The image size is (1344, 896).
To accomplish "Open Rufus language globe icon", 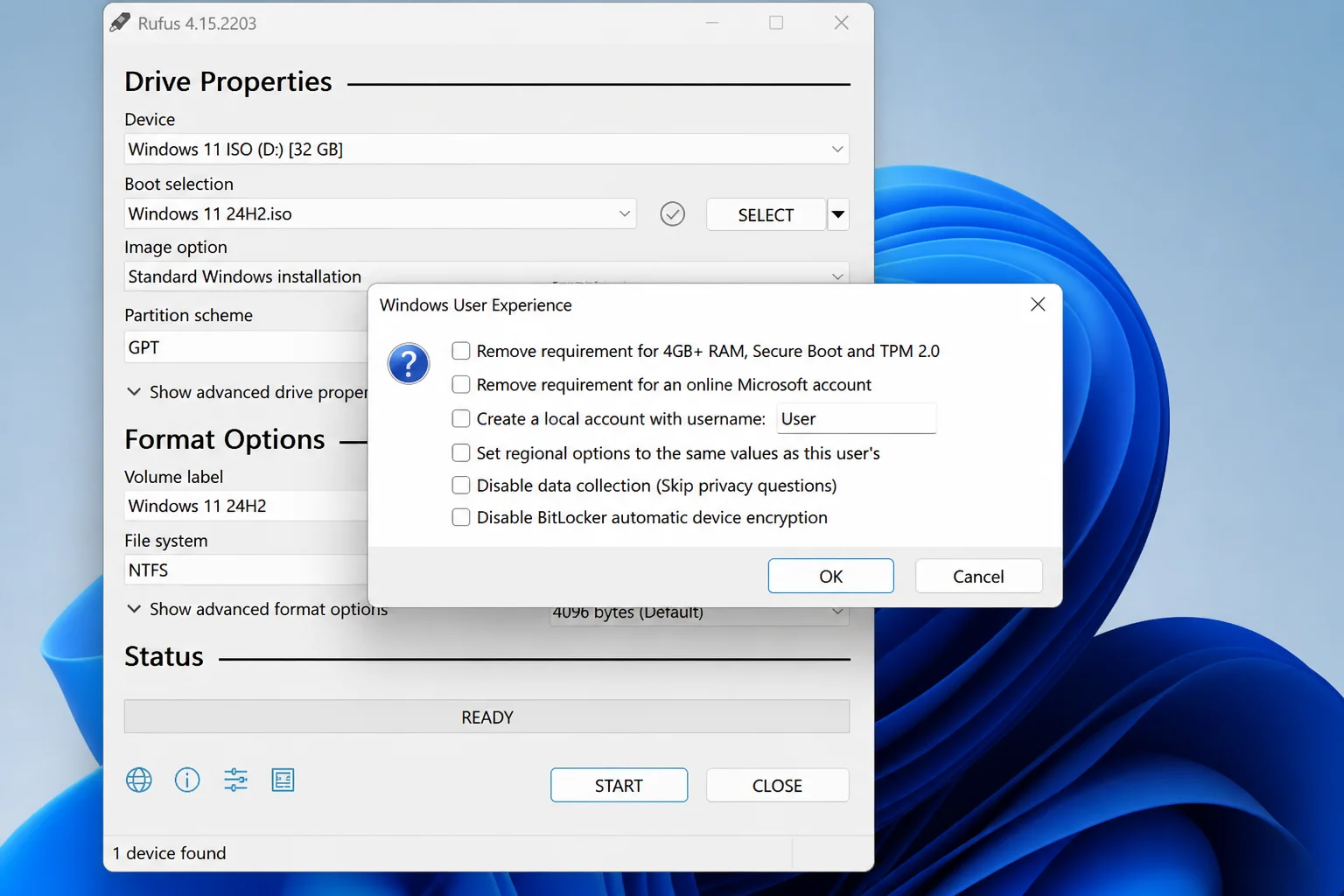I will (138, 780).
